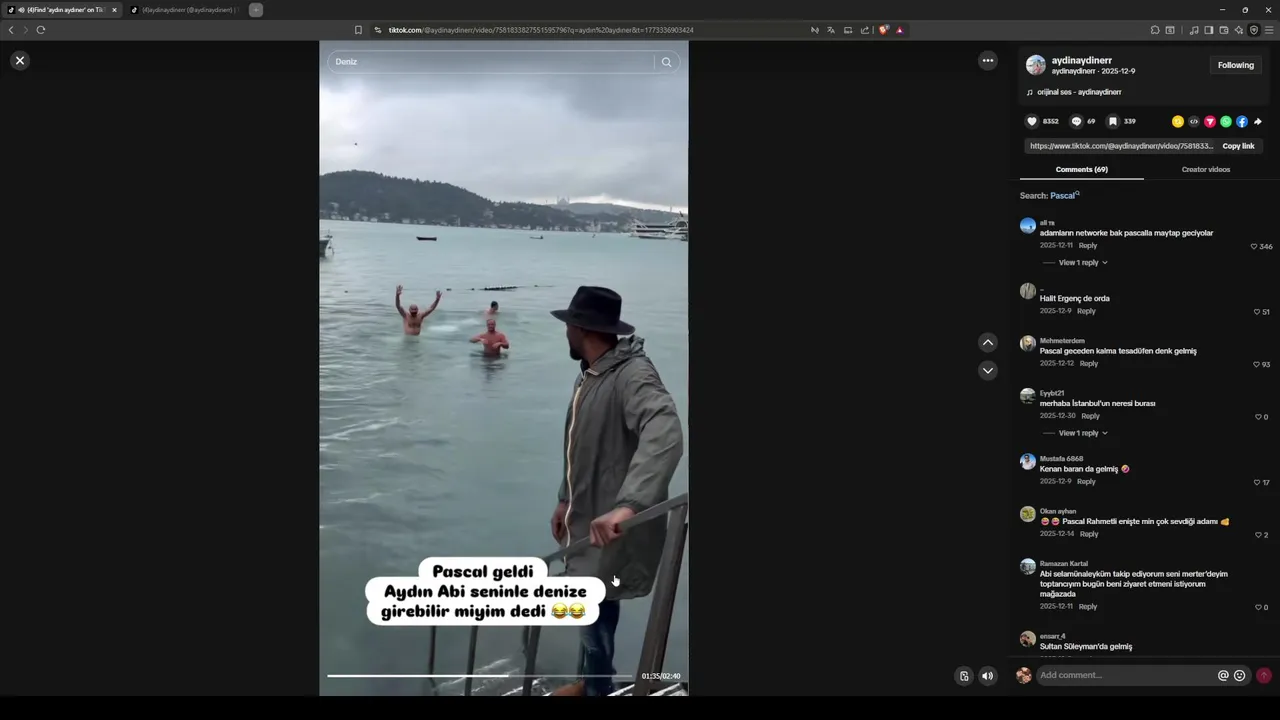Switch to the Creator videos tab
Viewport: 1280px width, 720px height.
1205,169
